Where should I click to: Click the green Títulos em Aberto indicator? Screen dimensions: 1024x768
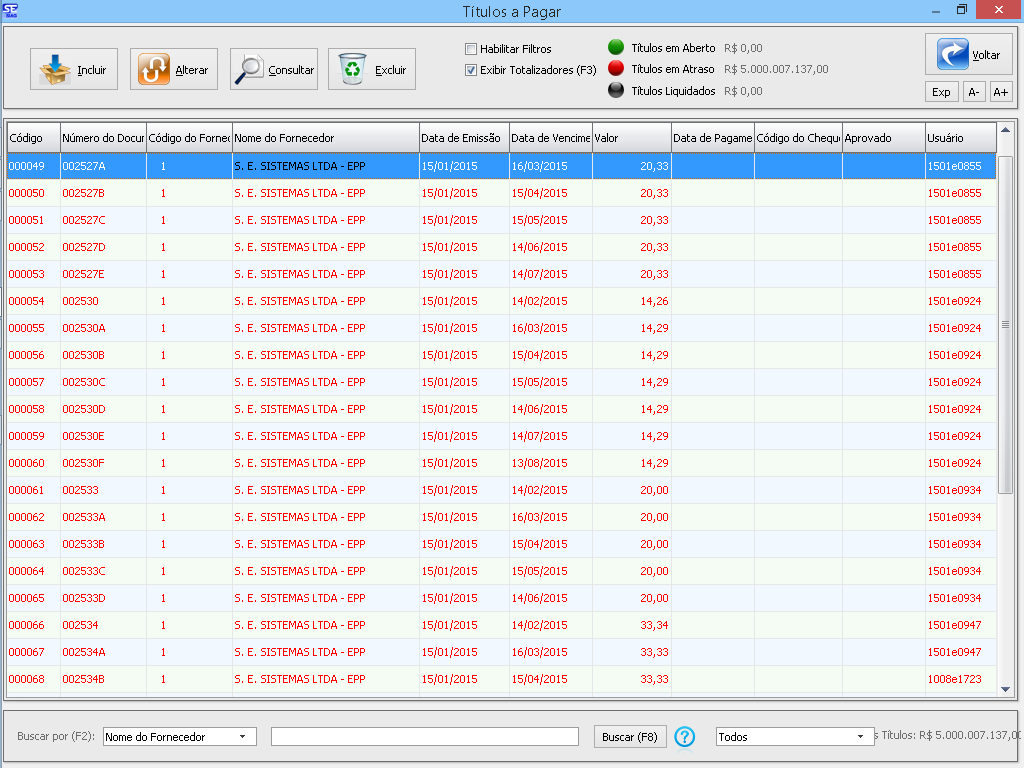pos(616,48)
